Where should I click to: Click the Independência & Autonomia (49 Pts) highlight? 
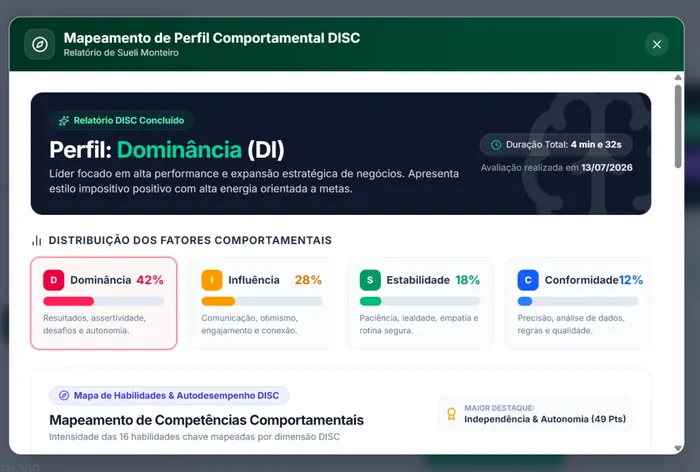[545, 419]
